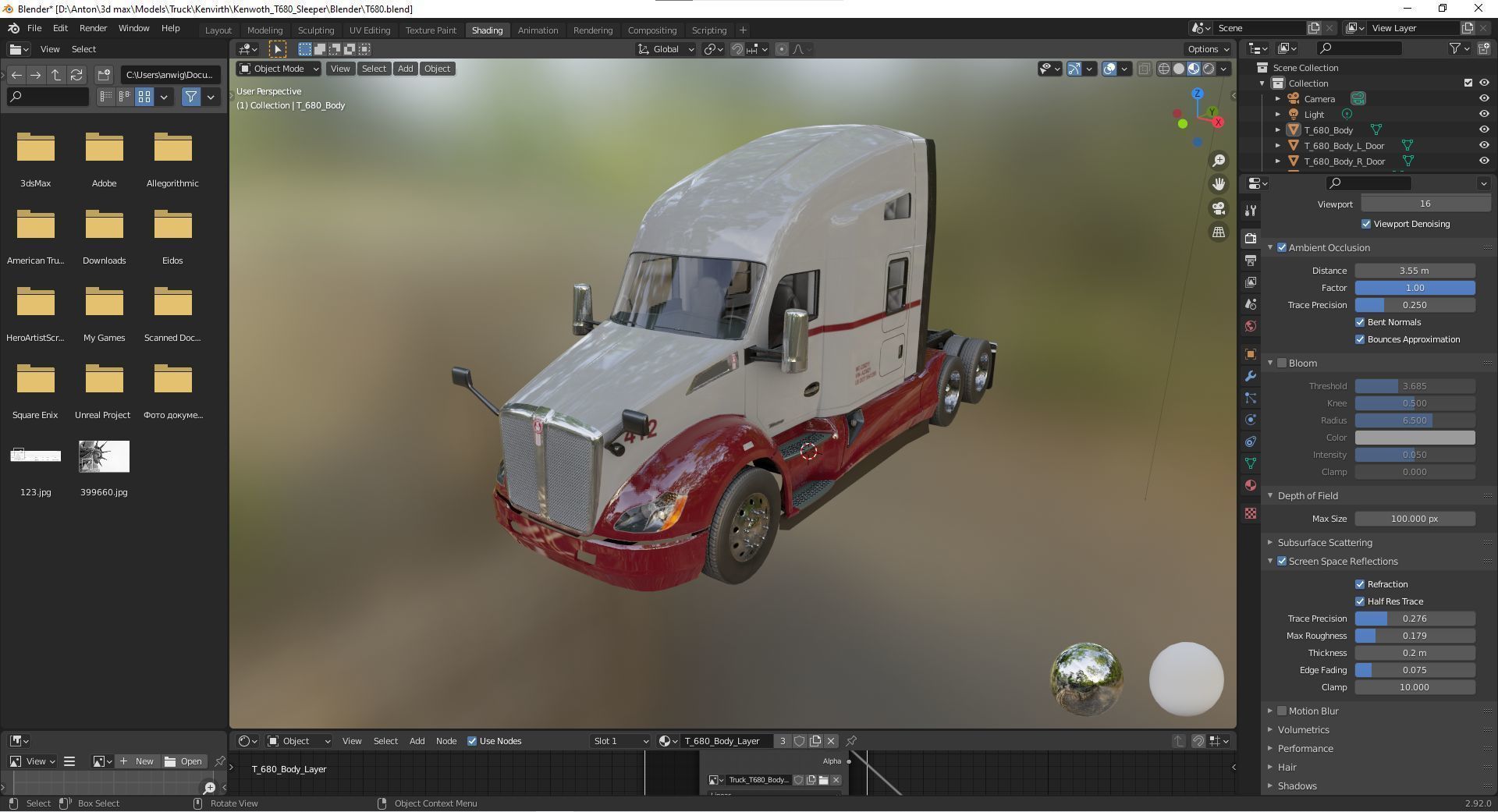Disable Screen Space Reflections checkbox
The height and width of the screenshot is (812, 1498).
(1282, 561)
